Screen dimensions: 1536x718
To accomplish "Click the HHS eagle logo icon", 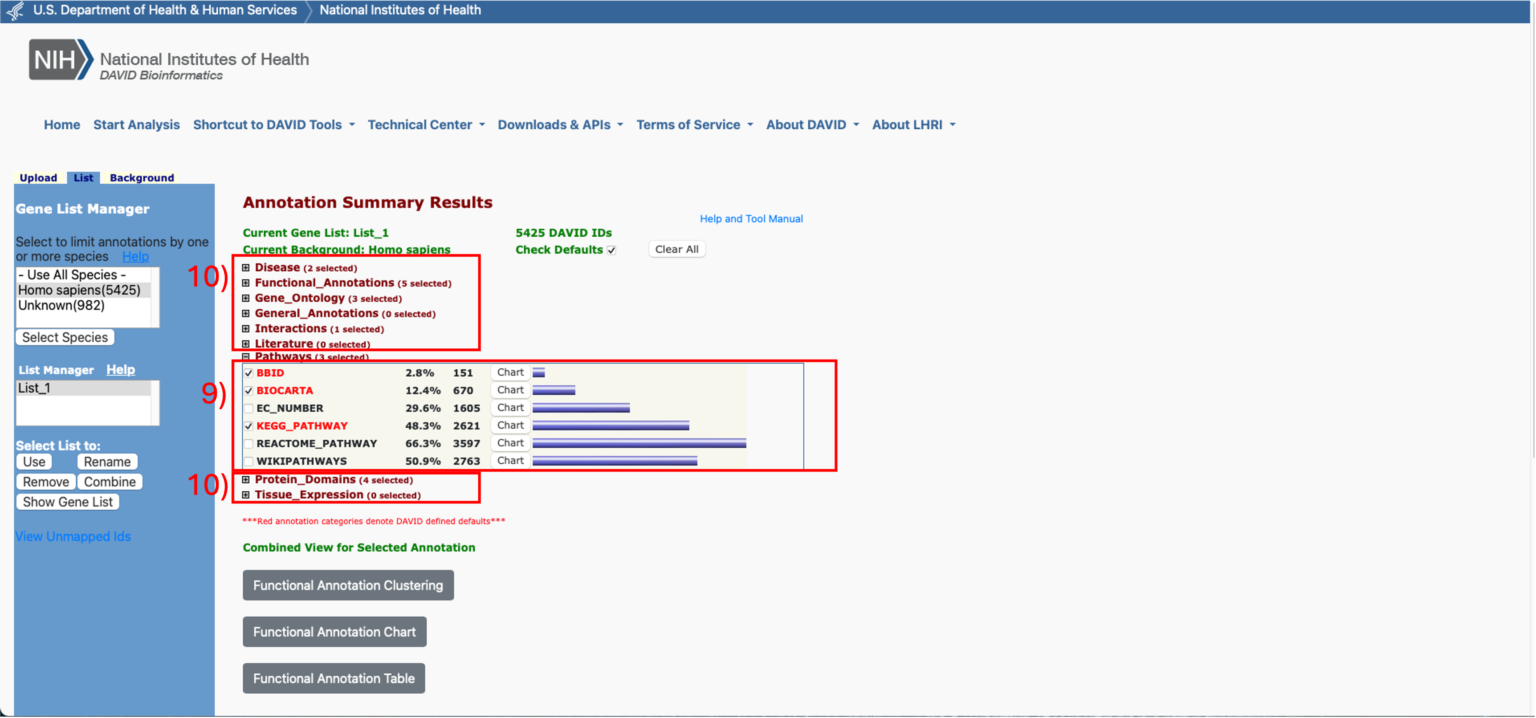I will (15, 11).
